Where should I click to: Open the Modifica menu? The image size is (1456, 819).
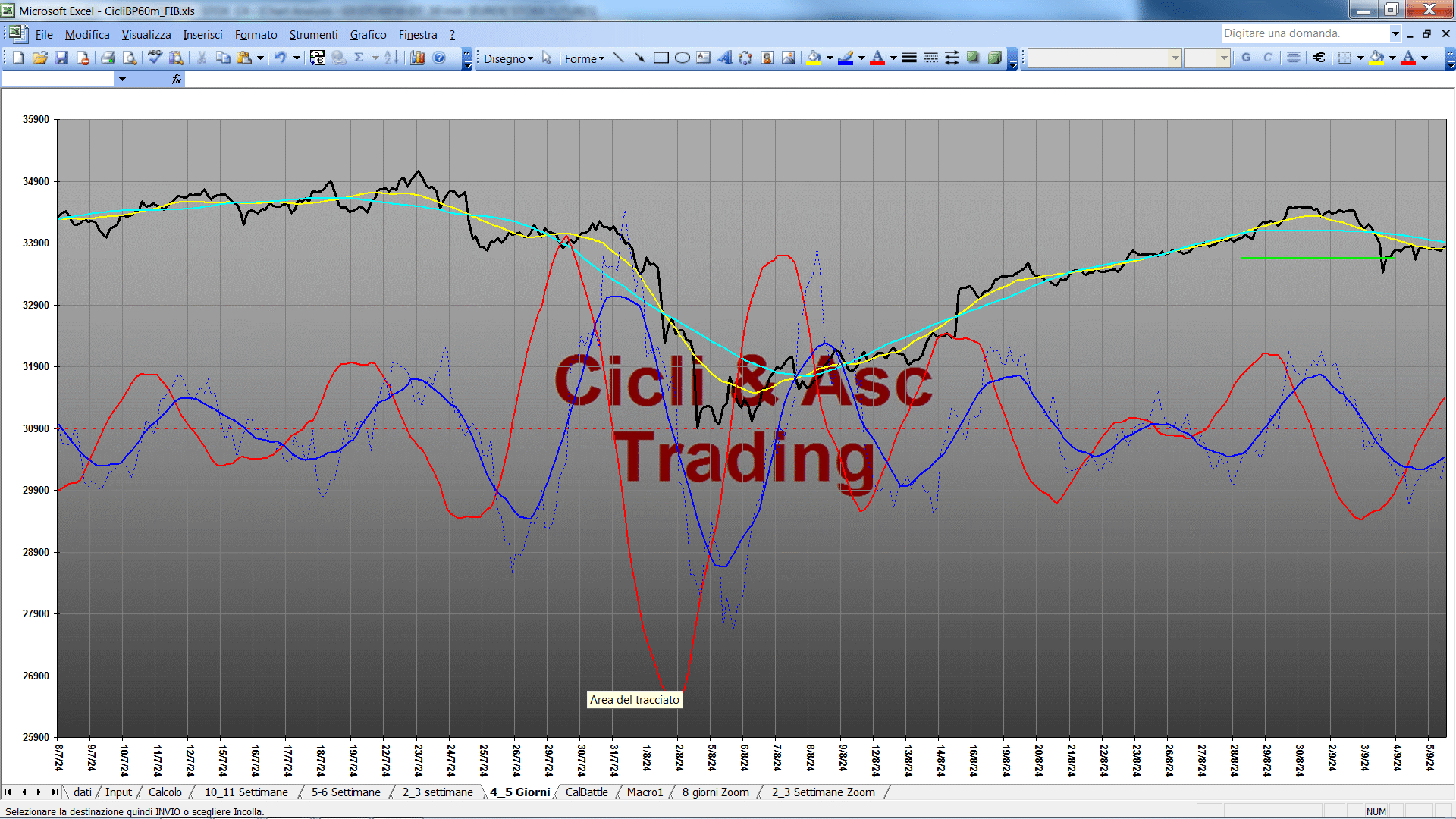[87, 34]
